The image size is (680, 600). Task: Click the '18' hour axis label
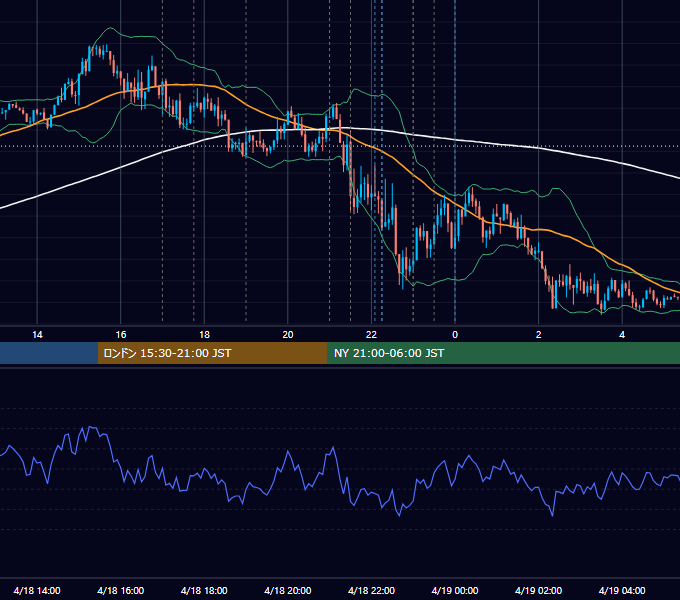204,335
